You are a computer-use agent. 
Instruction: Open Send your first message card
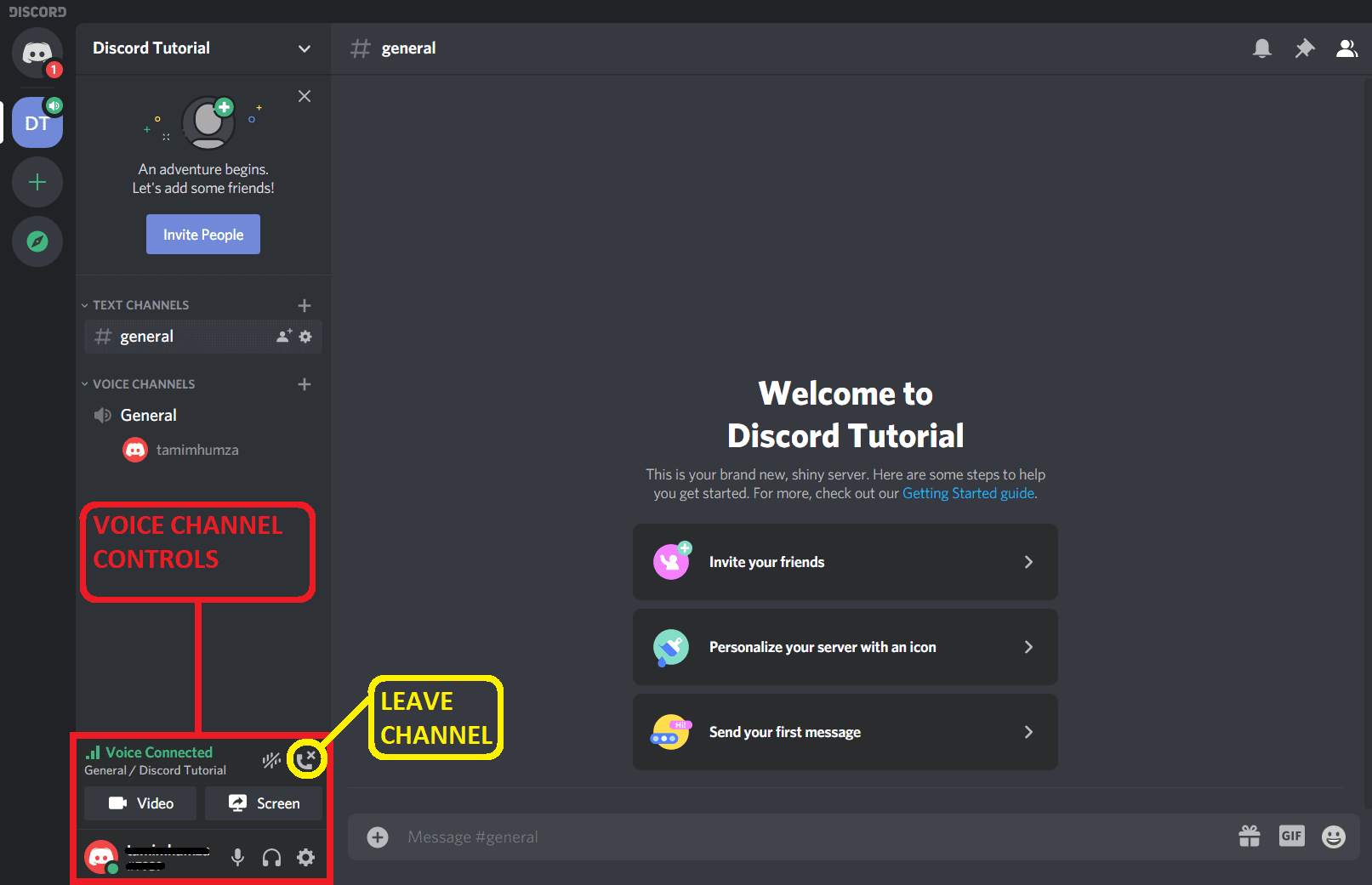click(845, 732)
